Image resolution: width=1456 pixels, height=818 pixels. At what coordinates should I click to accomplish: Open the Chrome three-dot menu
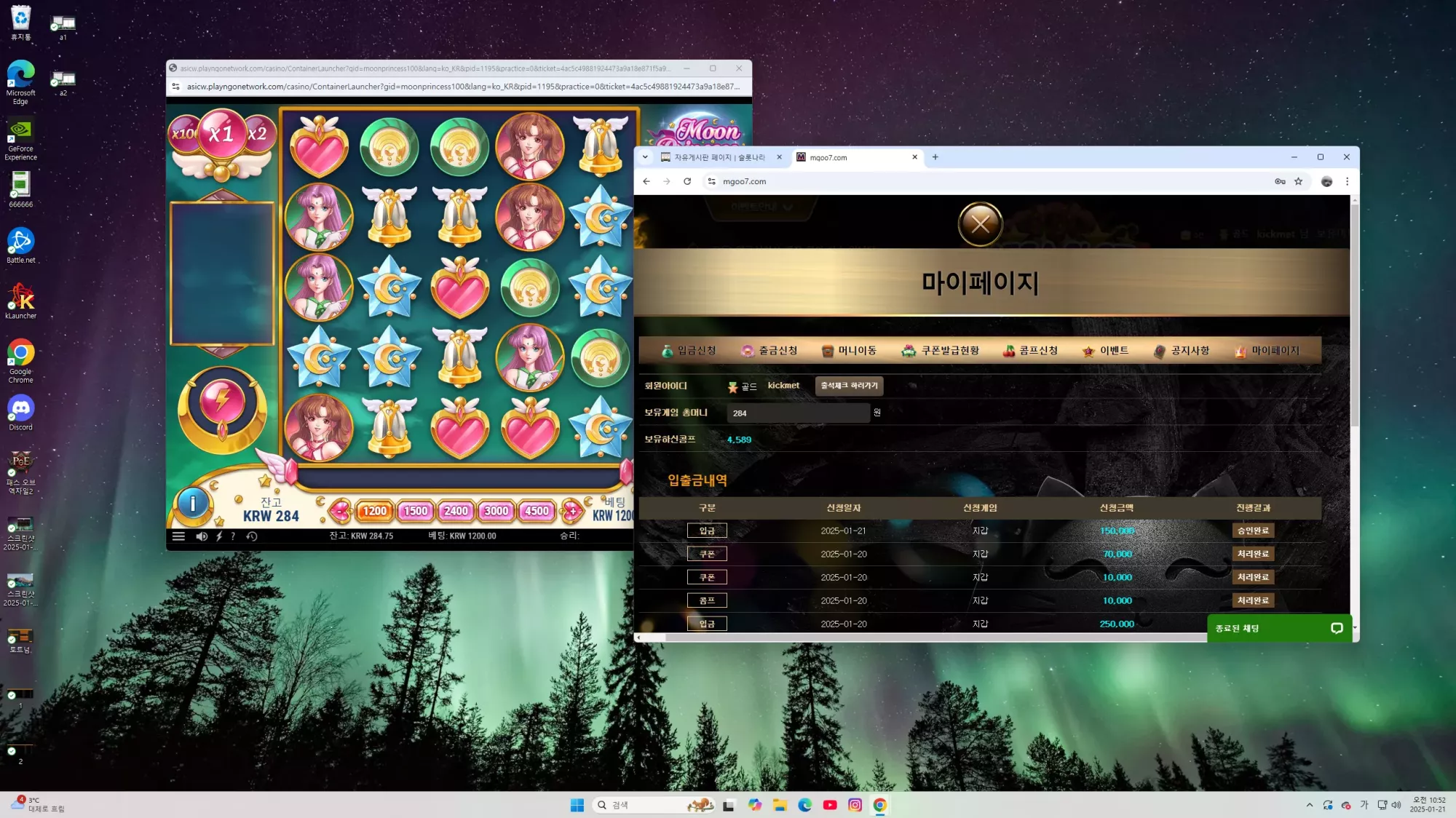tap(1348, 181)
